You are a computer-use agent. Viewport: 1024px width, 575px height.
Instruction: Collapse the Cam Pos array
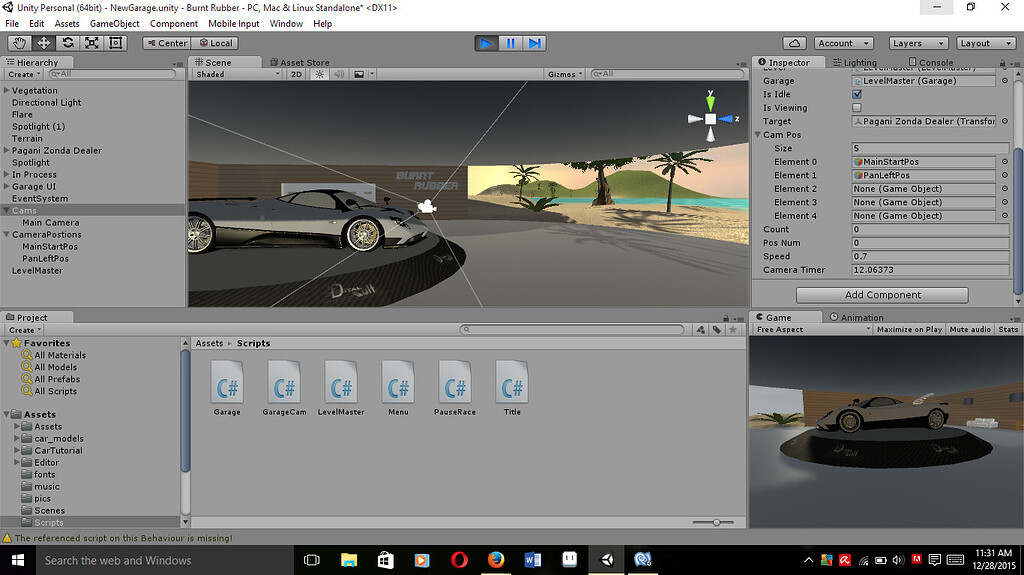tap(758, 135)
